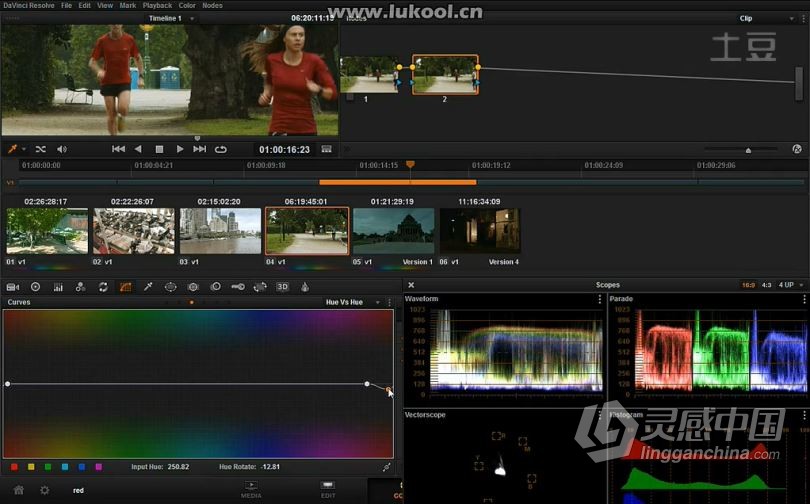Click the shuffle split-screen icon
Screen dimensions: 810x504
click(x=40, y=149)
